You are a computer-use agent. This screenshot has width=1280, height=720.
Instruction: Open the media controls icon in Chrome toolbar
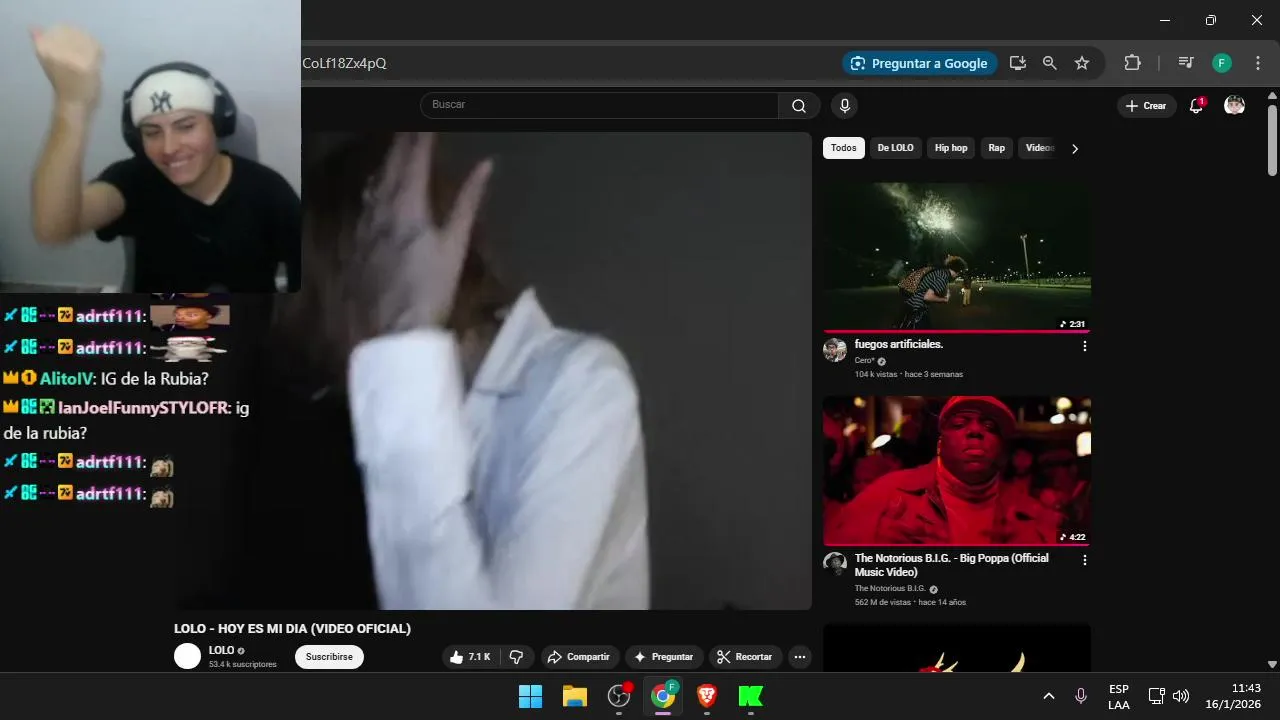click(1186, 63)
